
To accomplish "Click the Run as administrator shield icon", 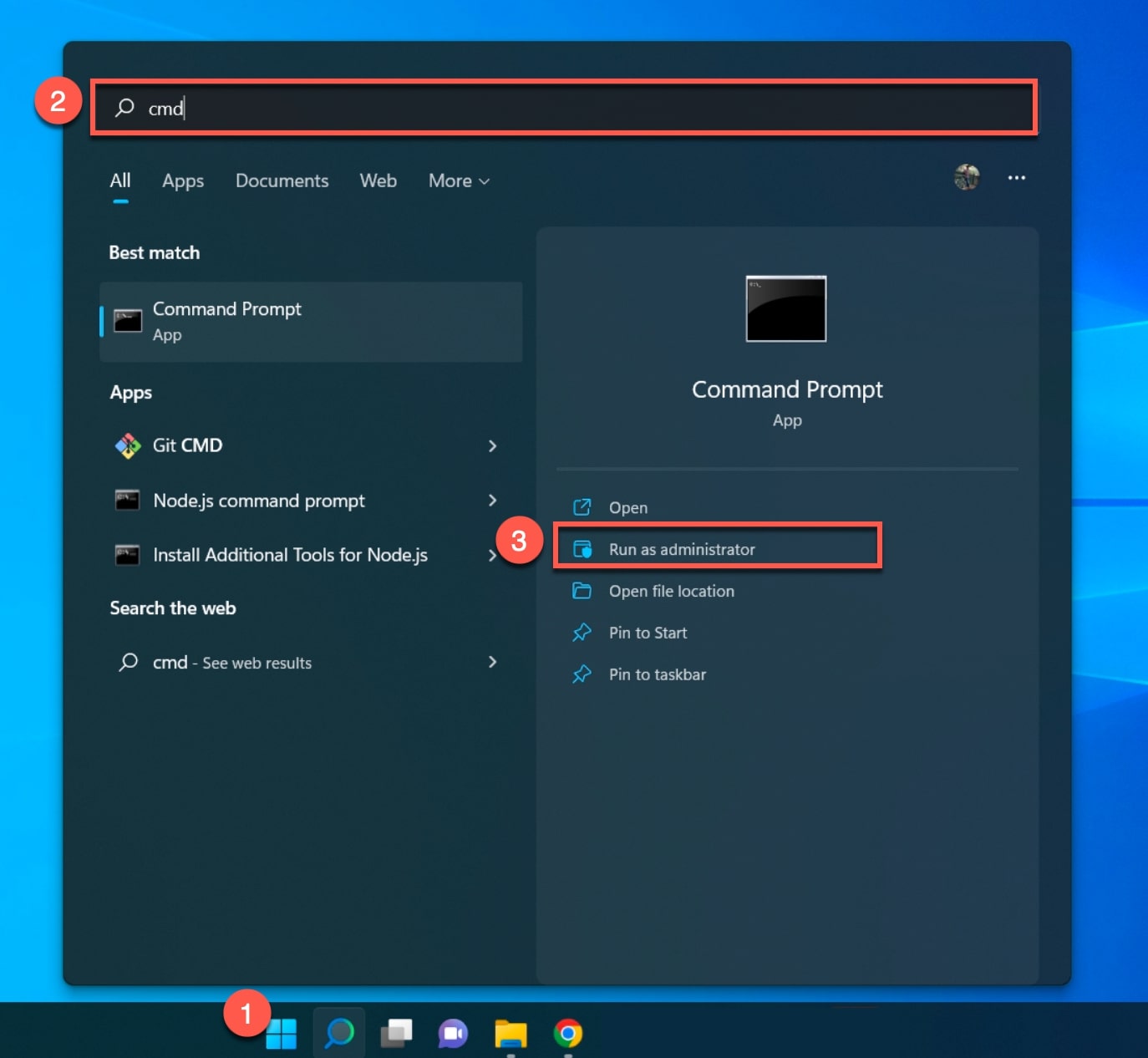I will click(582, 549).
